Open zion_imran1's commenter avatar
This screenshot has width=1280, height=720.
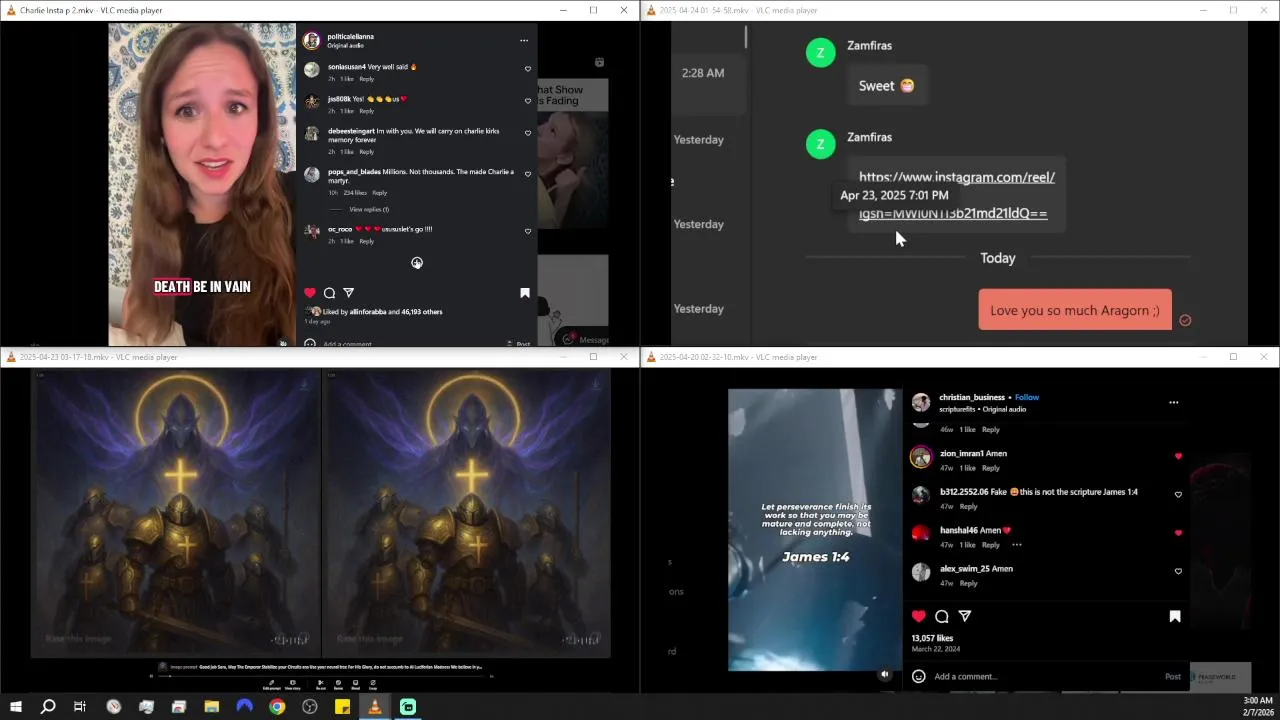click(921, 457)
